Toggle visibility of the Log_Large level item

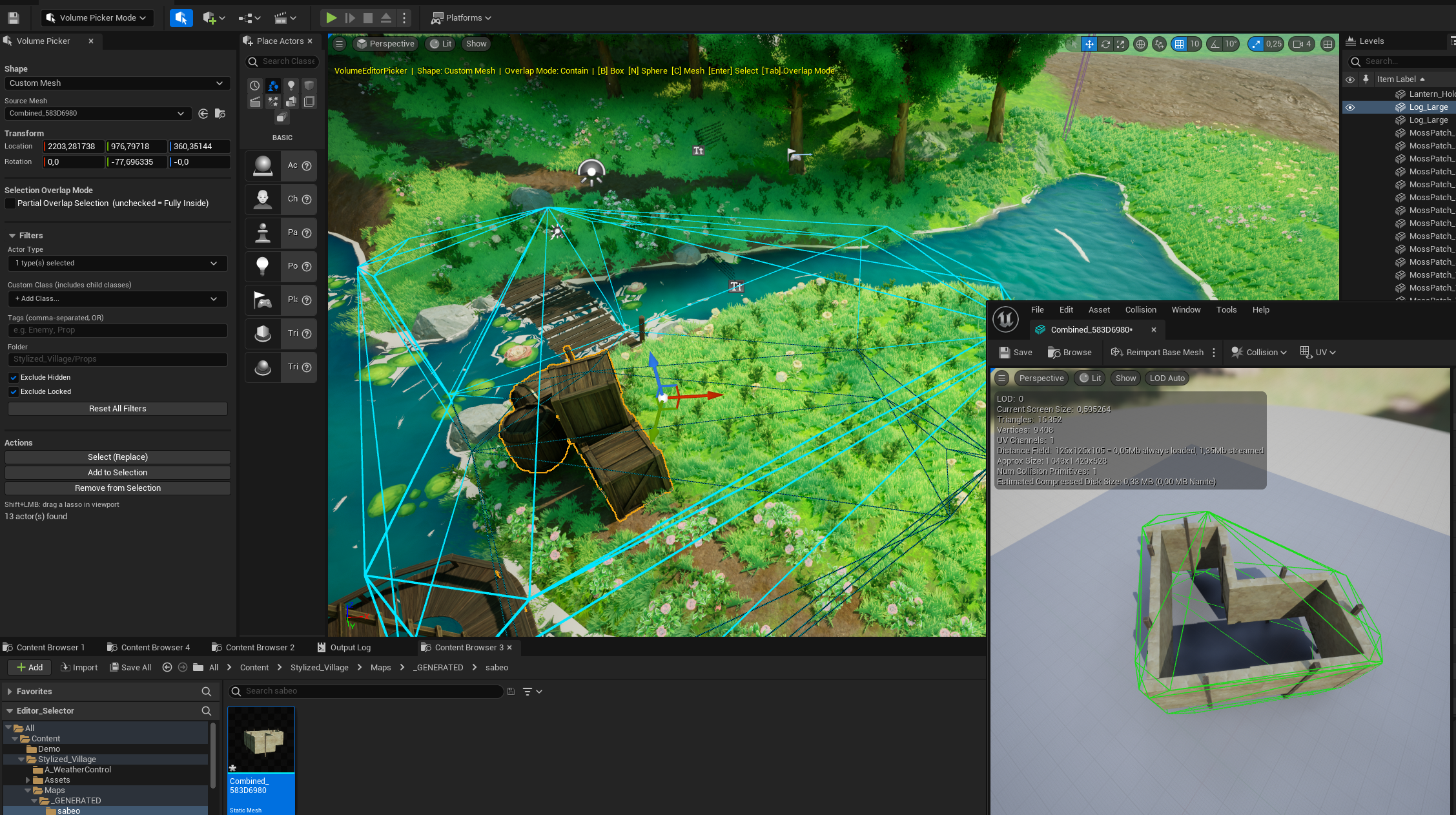tap(1351, 107)
